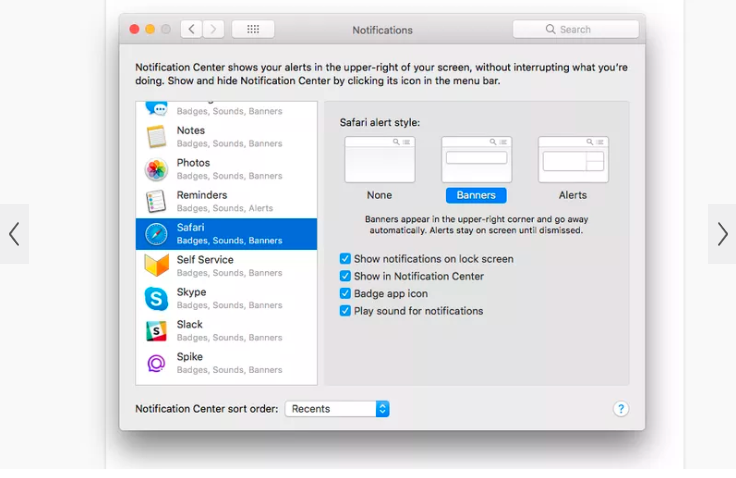Go back with the left chevron toolbar button
Image resolution: width=736 pixels, height=478 pixels.
point(192,29)
